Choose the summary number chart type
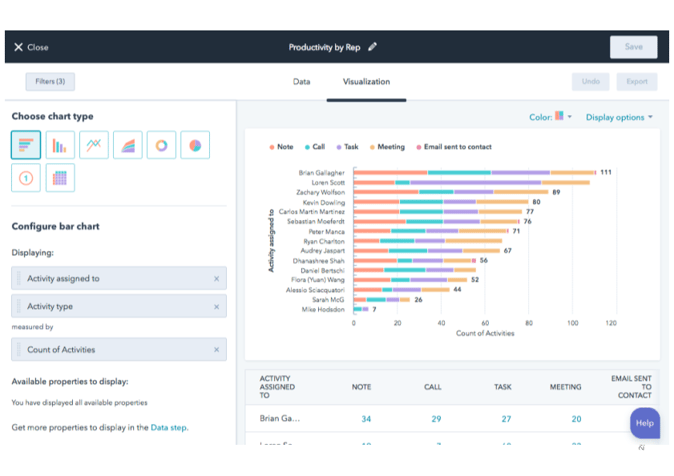The width and height of the screenshot is (674, 476). tap(26, 178)
